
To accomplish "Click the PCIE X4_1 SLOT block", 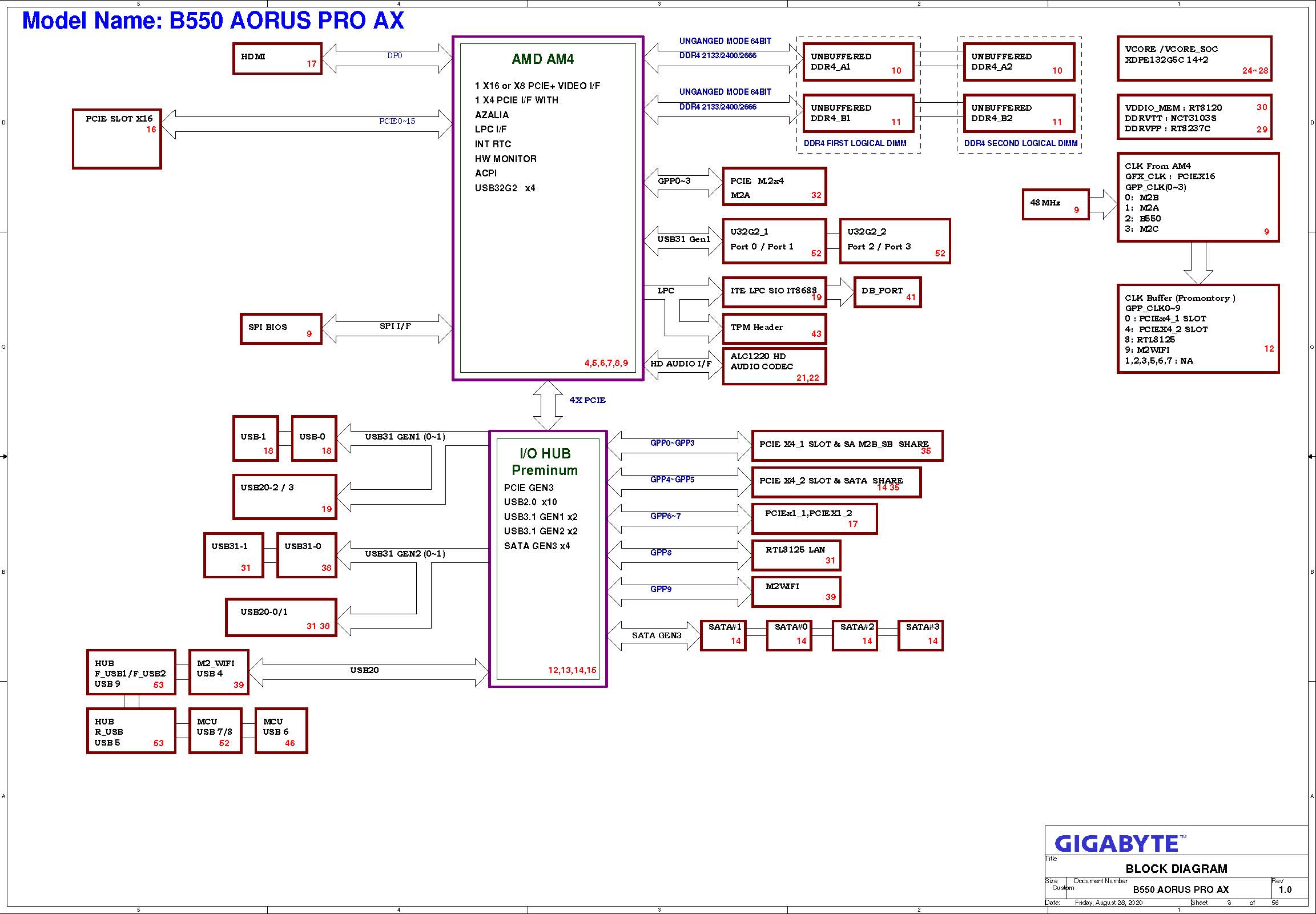I will pyautogui.click(x=847, y=446).
